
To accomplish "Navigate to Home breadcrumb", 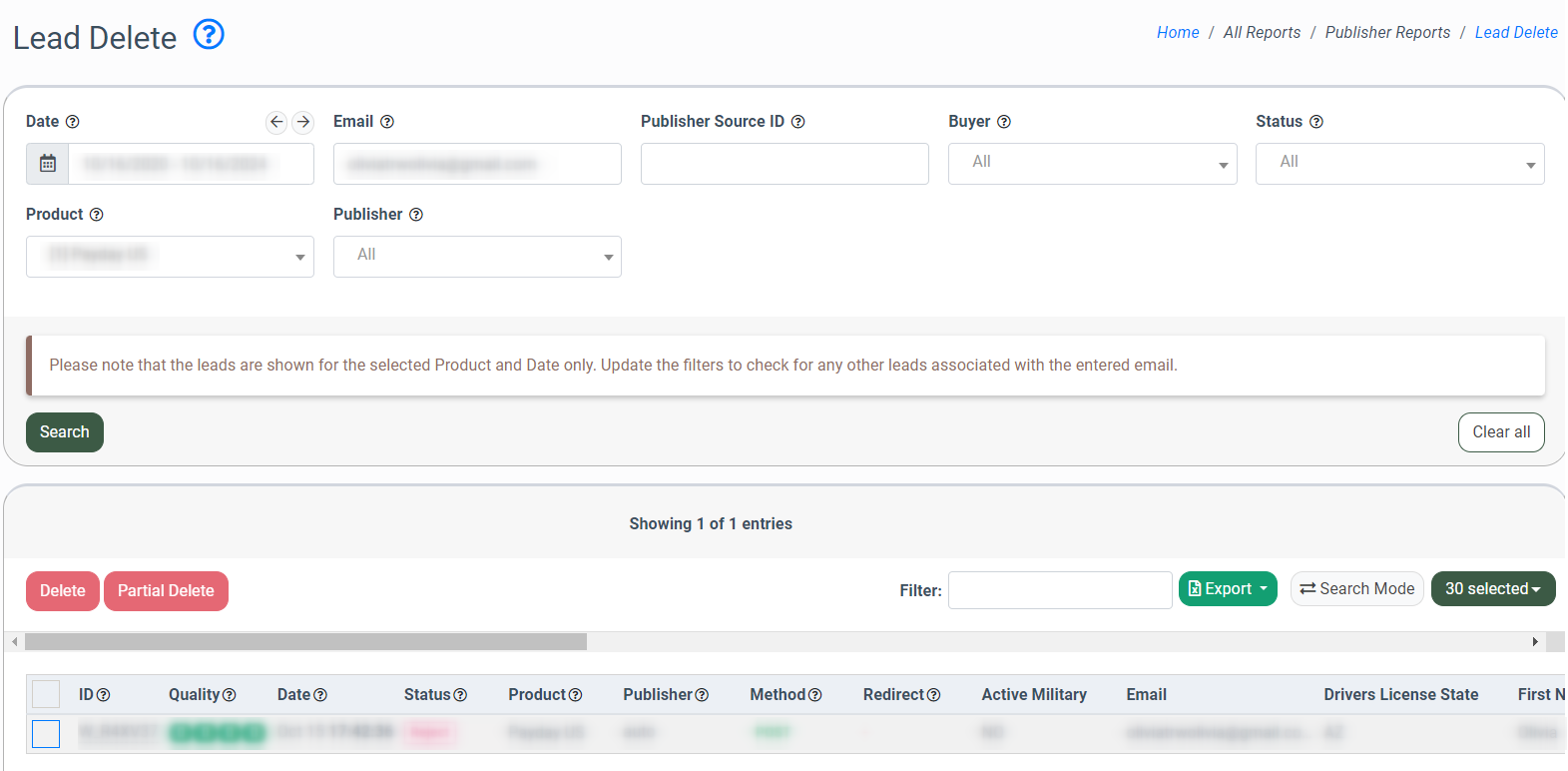I will pos(1178,33).
